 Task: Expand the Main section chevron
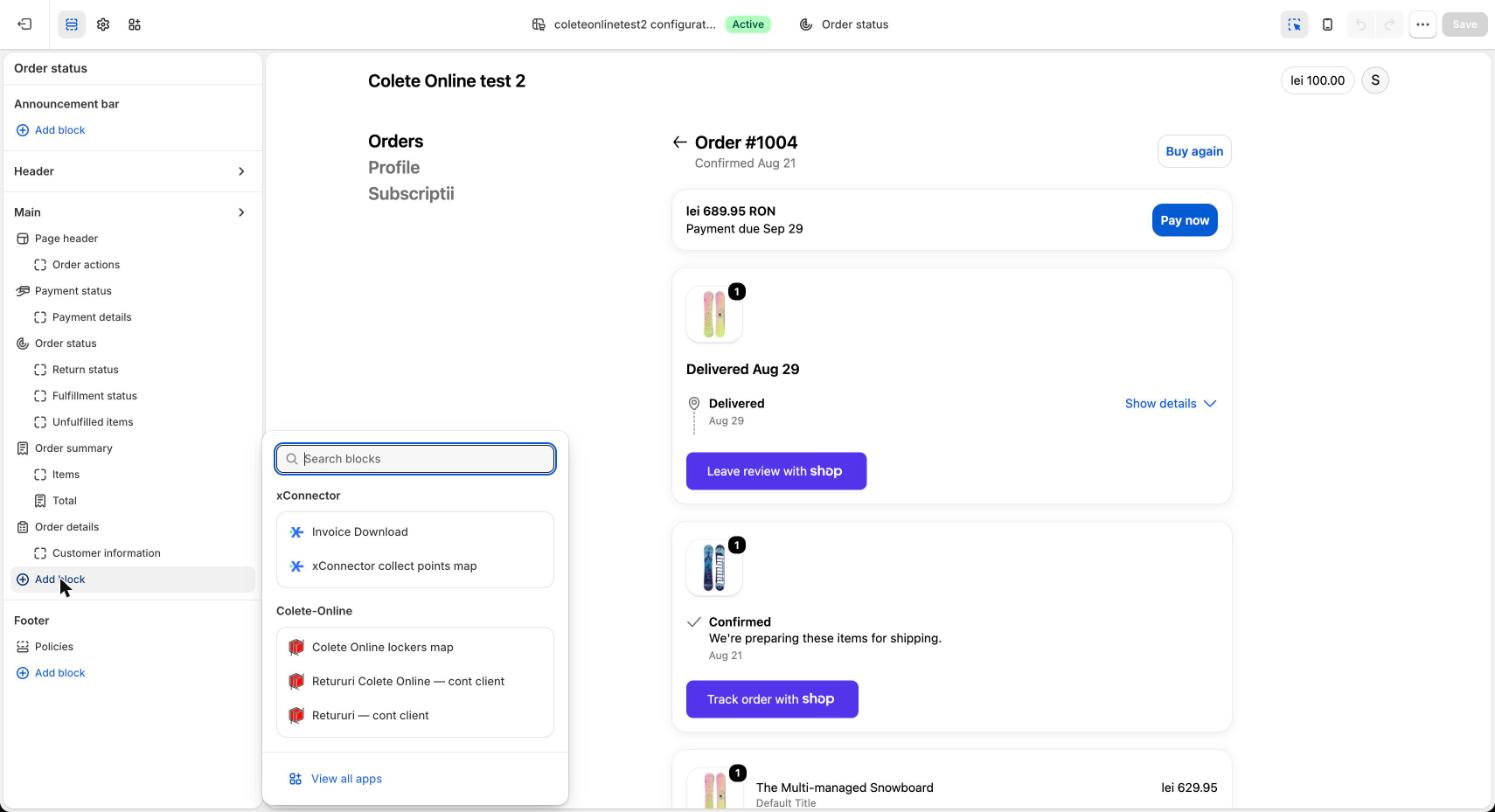[x=241, y=212]
